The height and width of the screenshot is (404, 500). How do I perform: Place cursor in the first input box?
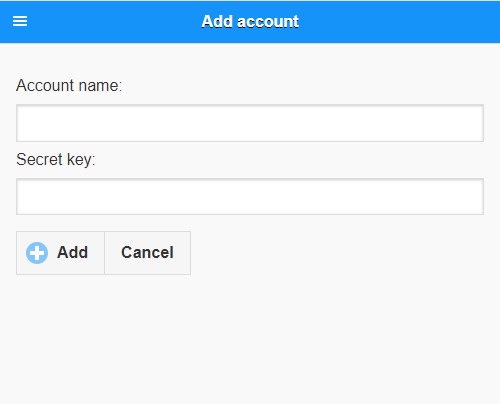coord(250,123)
